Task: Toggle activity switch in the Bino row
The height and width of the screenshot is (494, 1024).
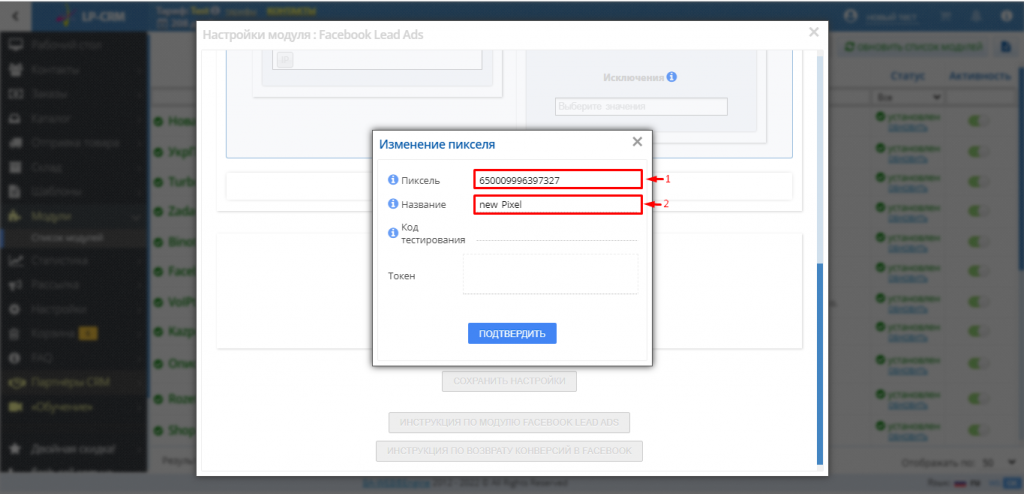Action: point(979,242)
